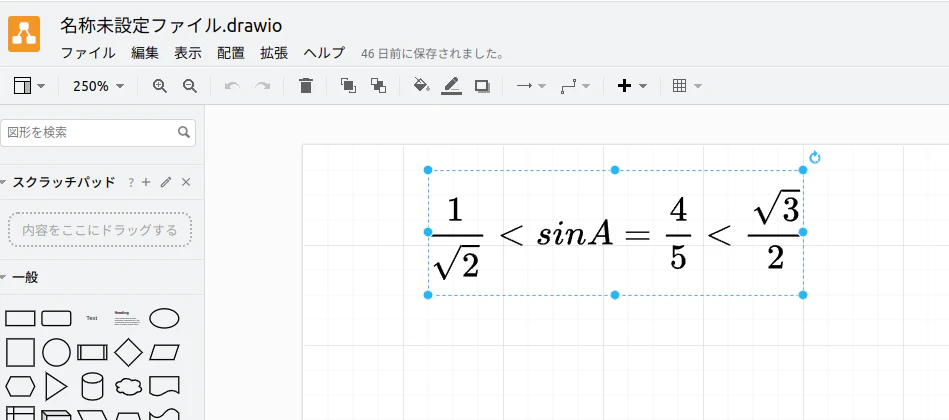Select the document shape
The width and height of the screenshot is (949, 420).
[x=164, y=386]
